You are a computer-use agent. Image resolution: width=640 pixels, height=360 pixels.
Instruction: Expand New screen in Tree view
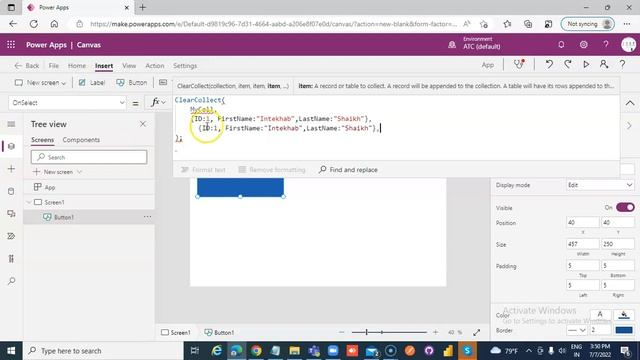pyautogui.click(x=79, y=172)
